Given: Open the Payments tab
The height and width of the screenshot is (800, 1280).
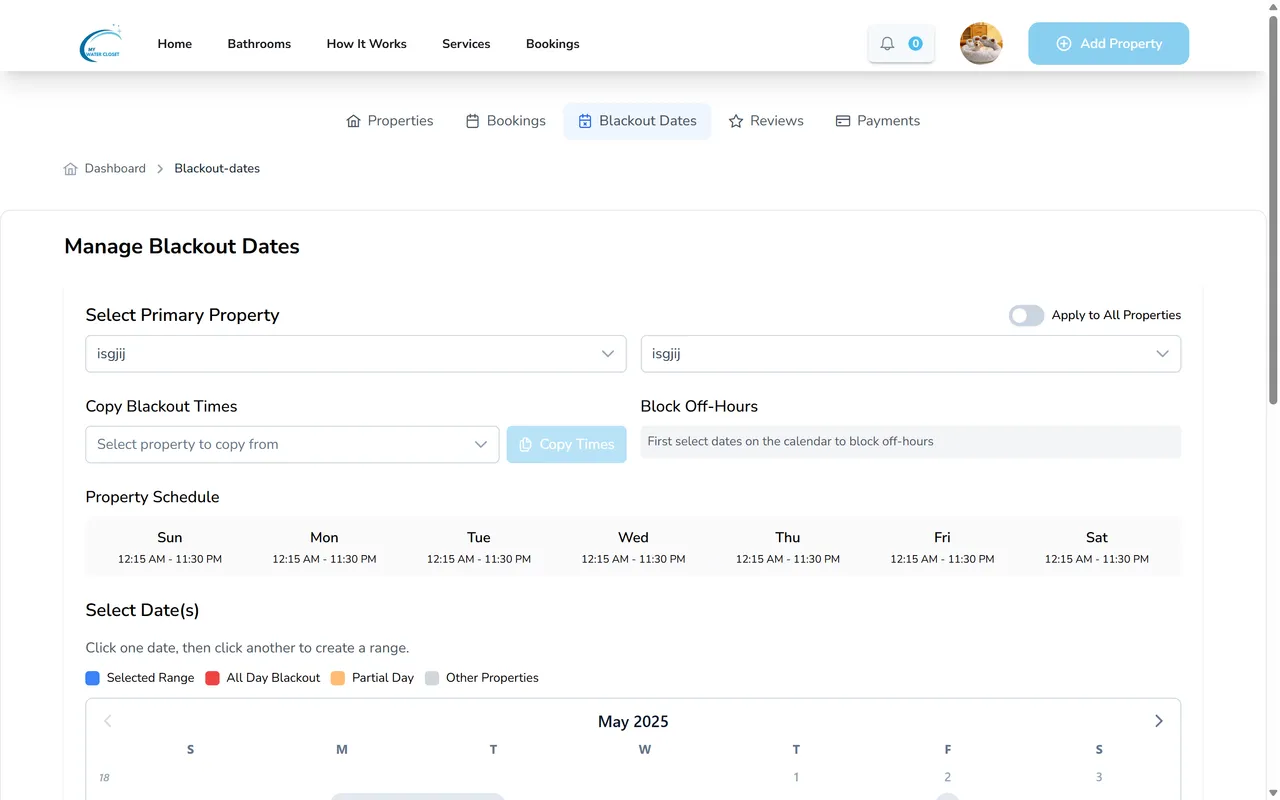Looking at the screenshot, I should (x=877, y=121).
